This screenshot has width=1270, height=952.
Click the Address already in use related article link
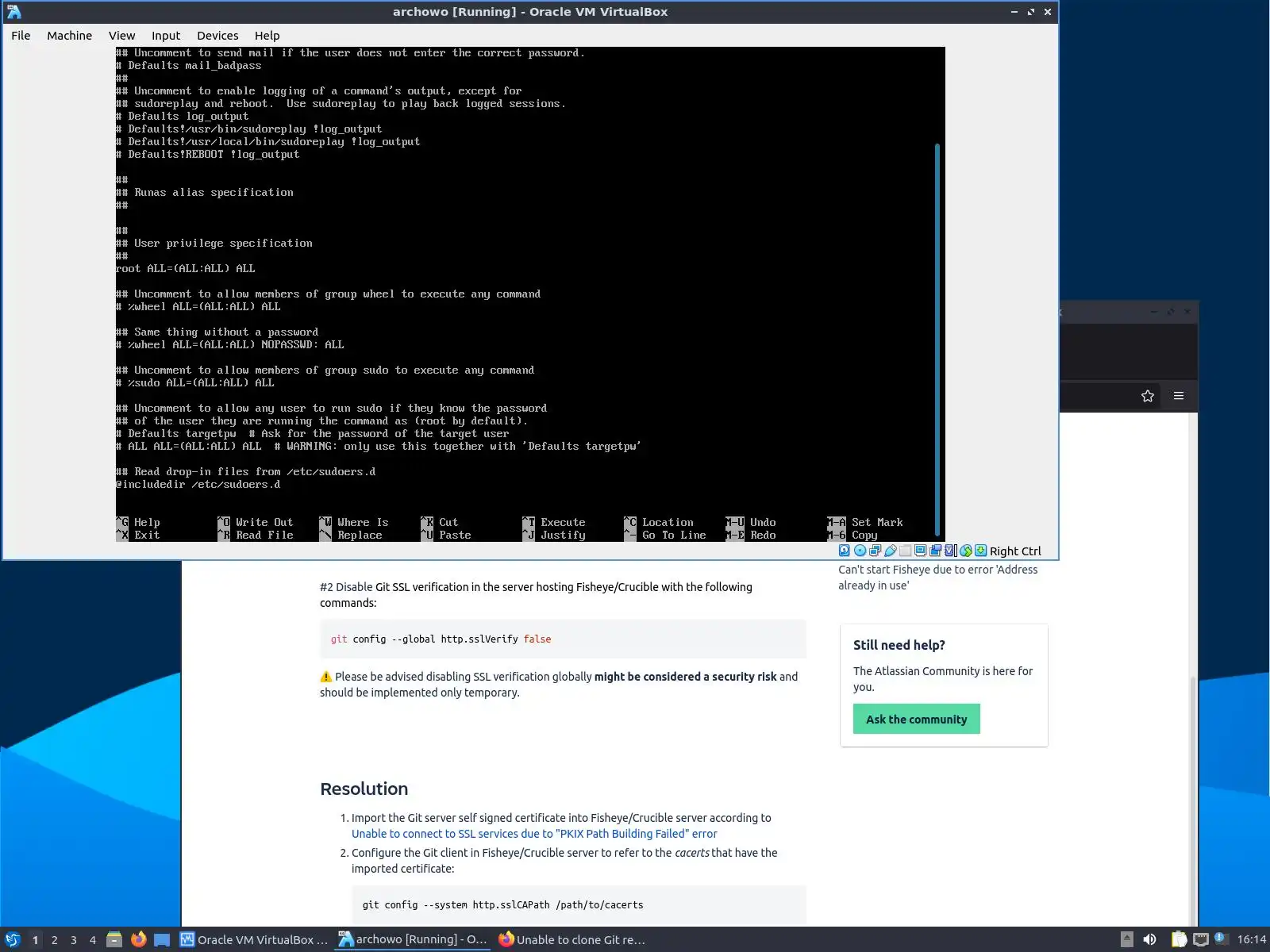coord(937,578)
